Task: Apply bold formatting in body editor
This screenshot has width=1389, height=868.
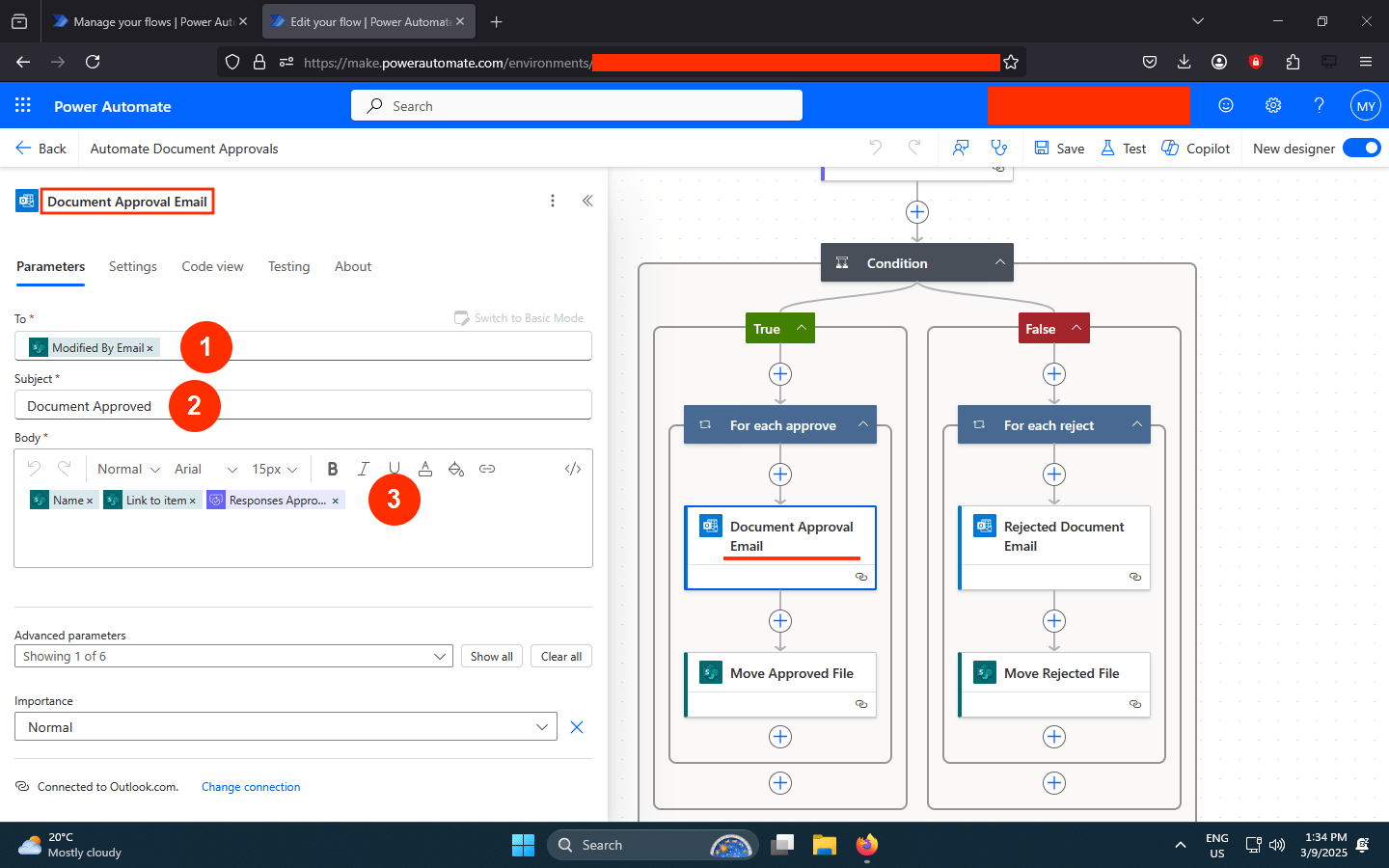Action: 333,469
